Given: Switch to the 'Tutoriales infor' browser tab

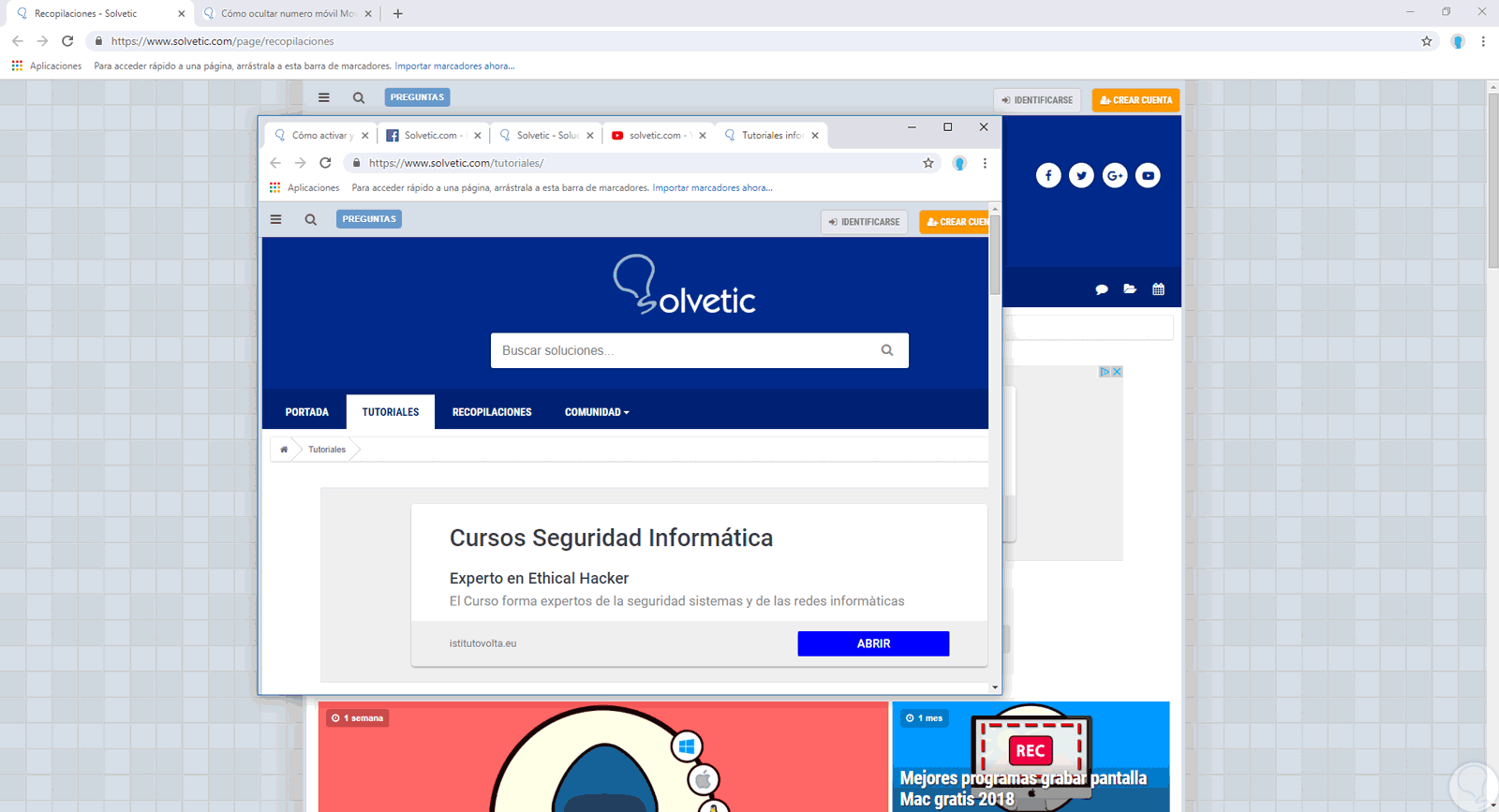Looking at the screenshot, I should click(x=771, y=136).
